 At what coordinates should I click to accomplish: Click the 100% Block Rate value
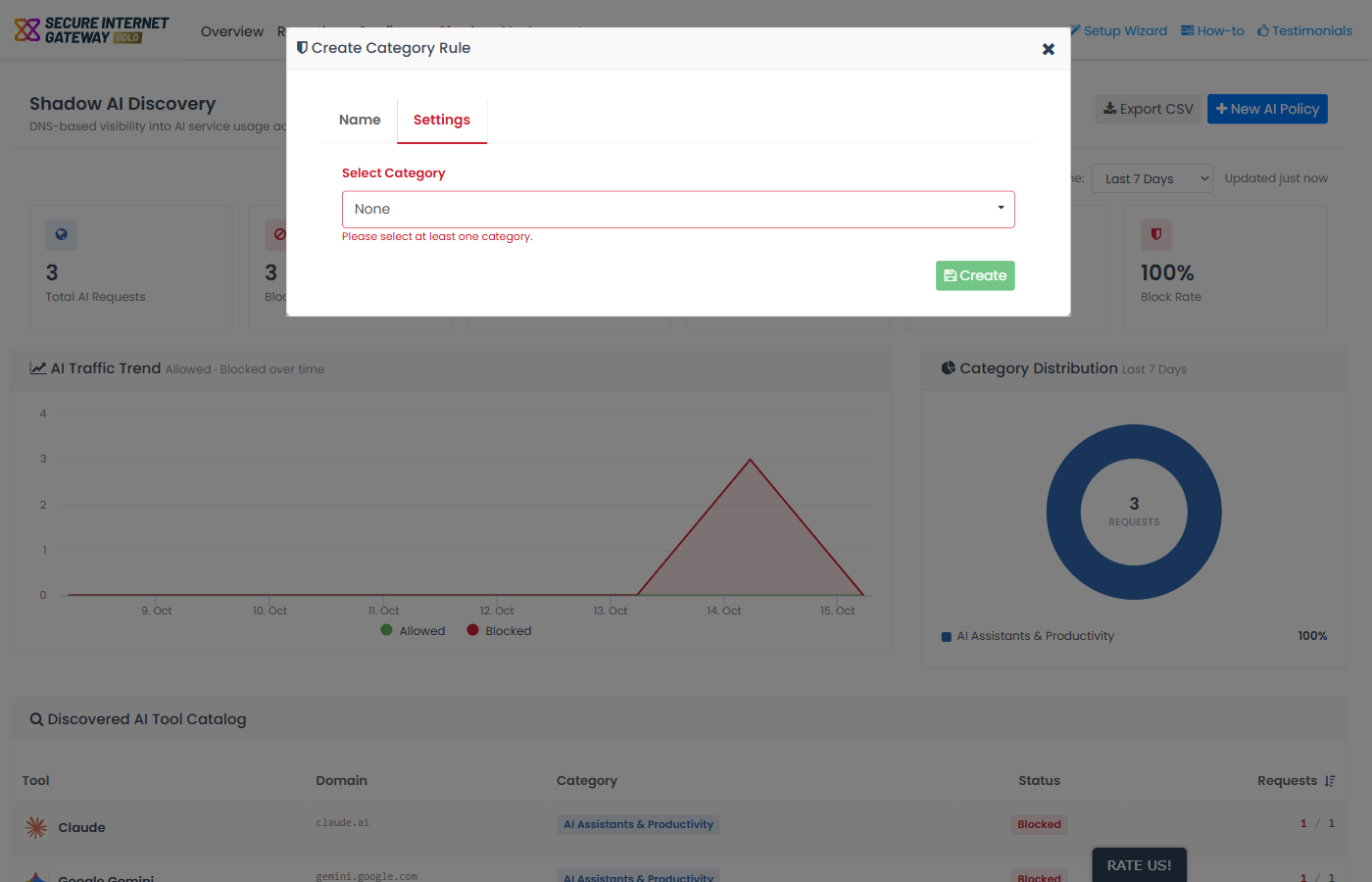point(1167,272)
